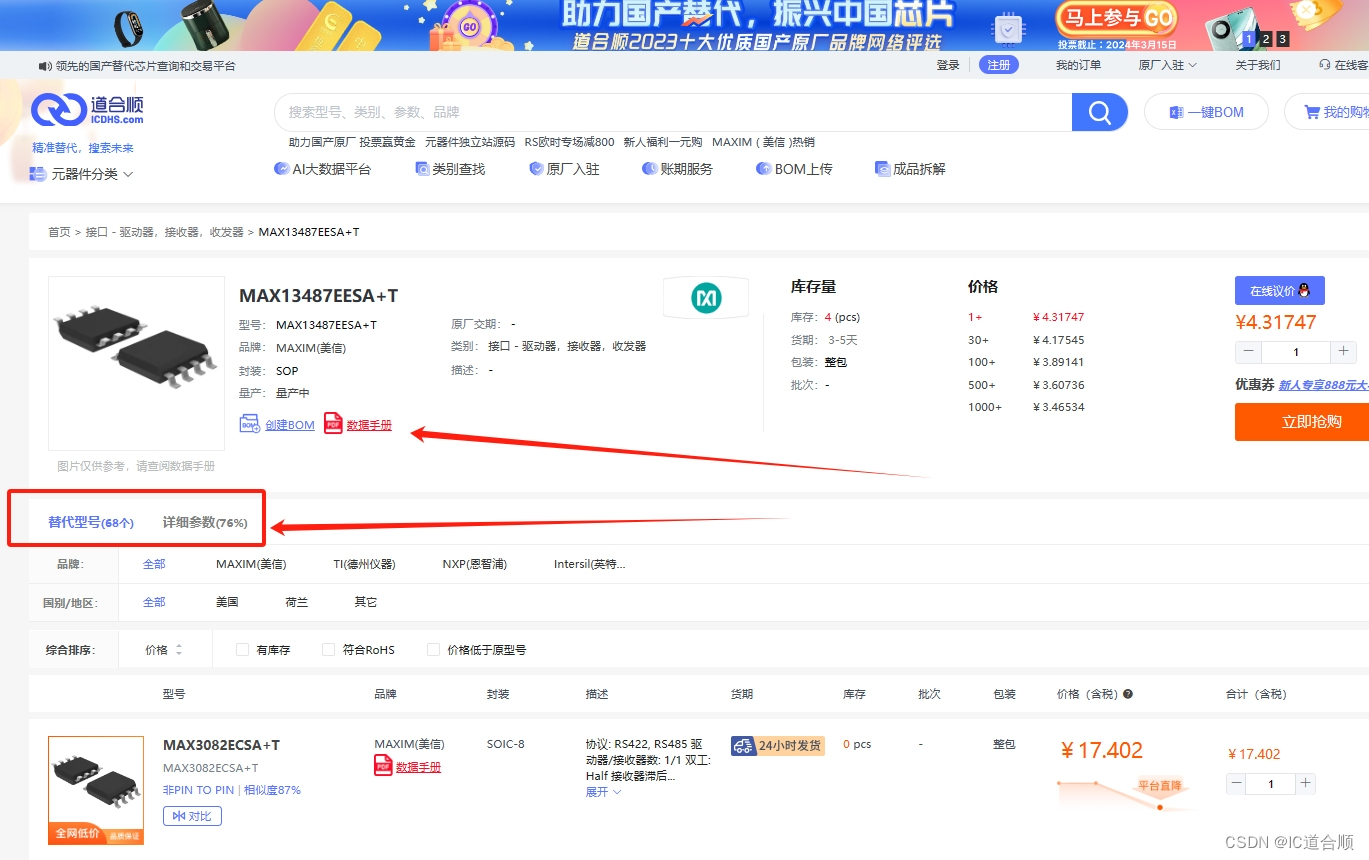1369x860 pixels.
Task: Enable 符合RoHS checkbox
Action: click(328, 649)
